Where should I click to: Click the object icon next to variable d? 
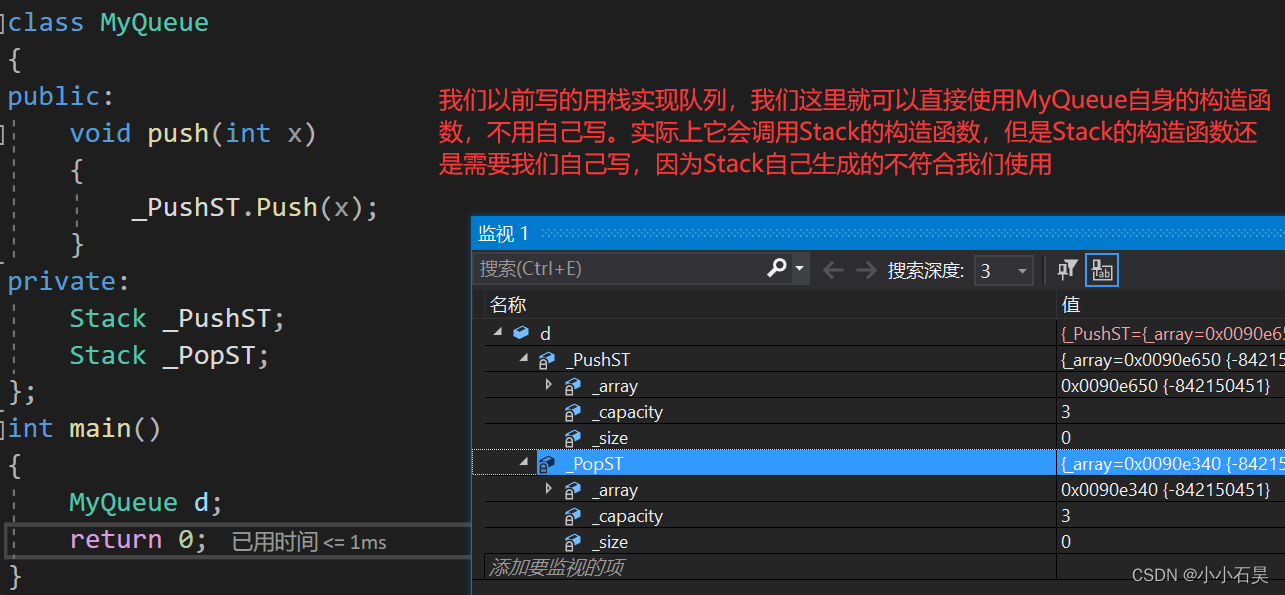pos(520,332)
